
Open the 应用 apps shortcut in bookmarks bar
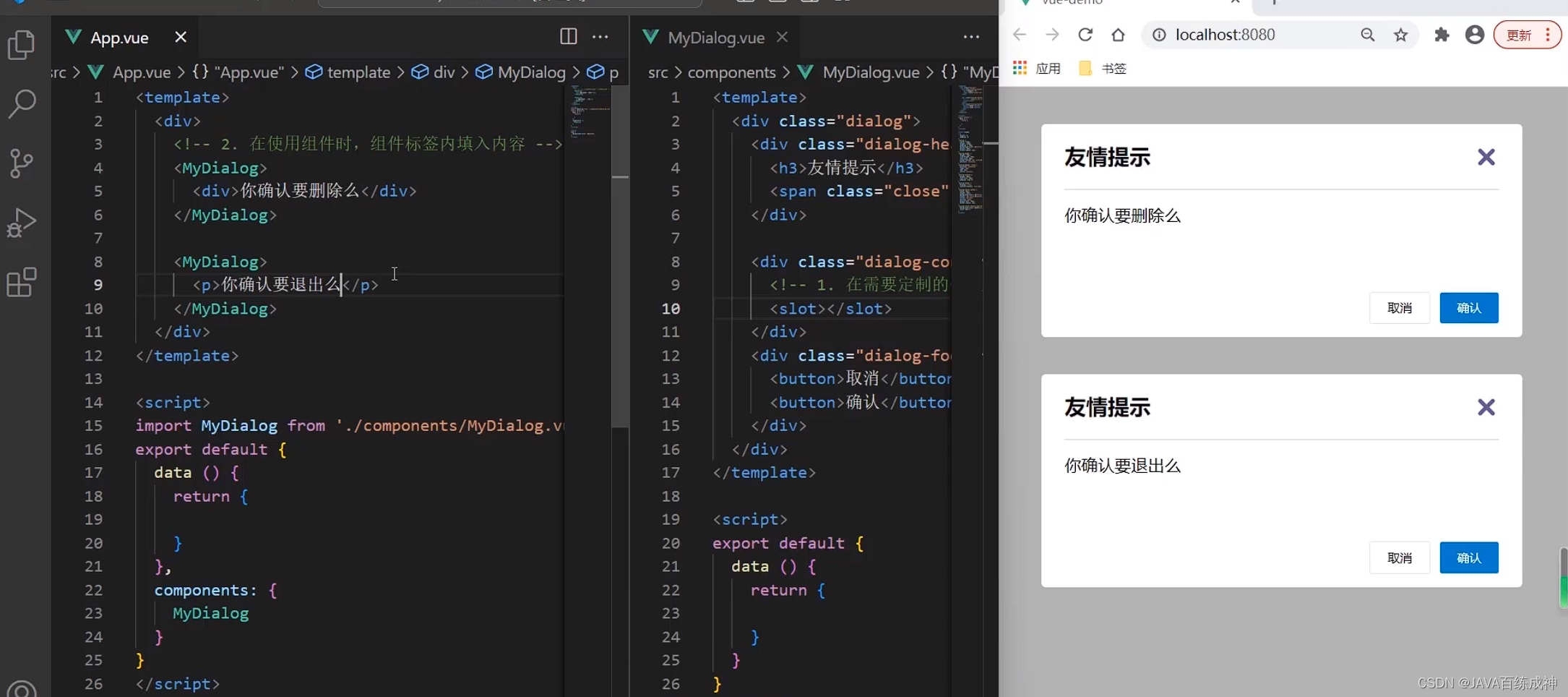[x=1037, y=68]
